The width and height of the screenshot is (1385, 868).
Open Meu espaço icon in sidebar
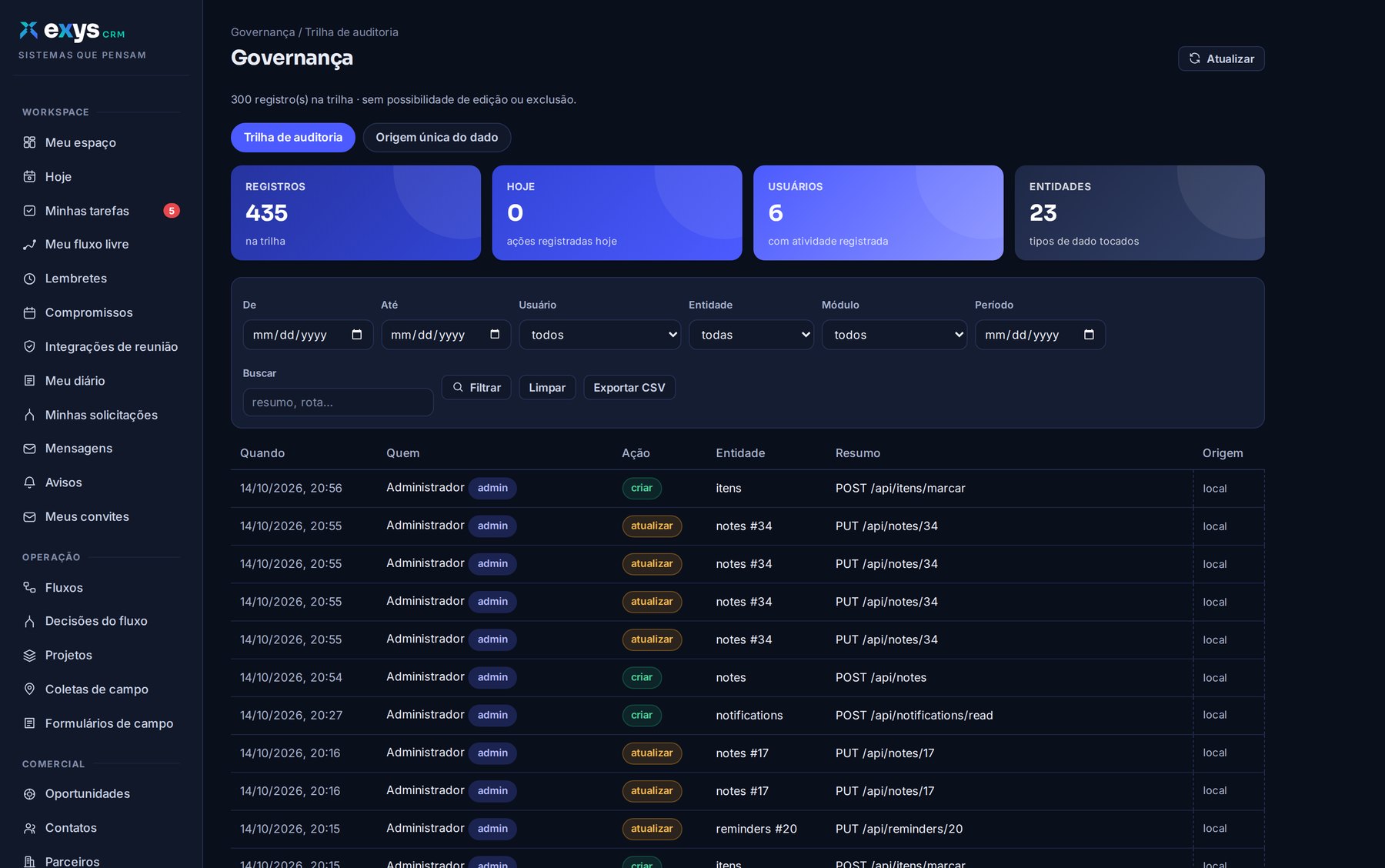29,142
